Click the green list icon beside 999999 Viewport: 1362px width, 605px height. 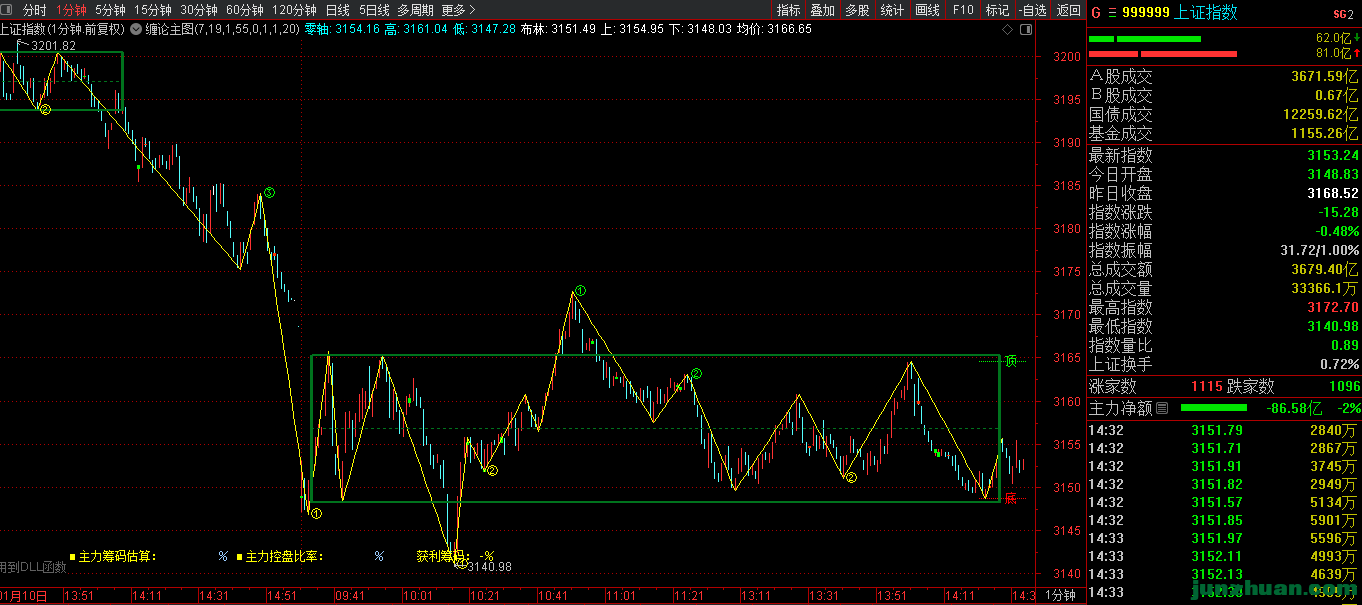pyautogui.click(x=1111, y=13)
